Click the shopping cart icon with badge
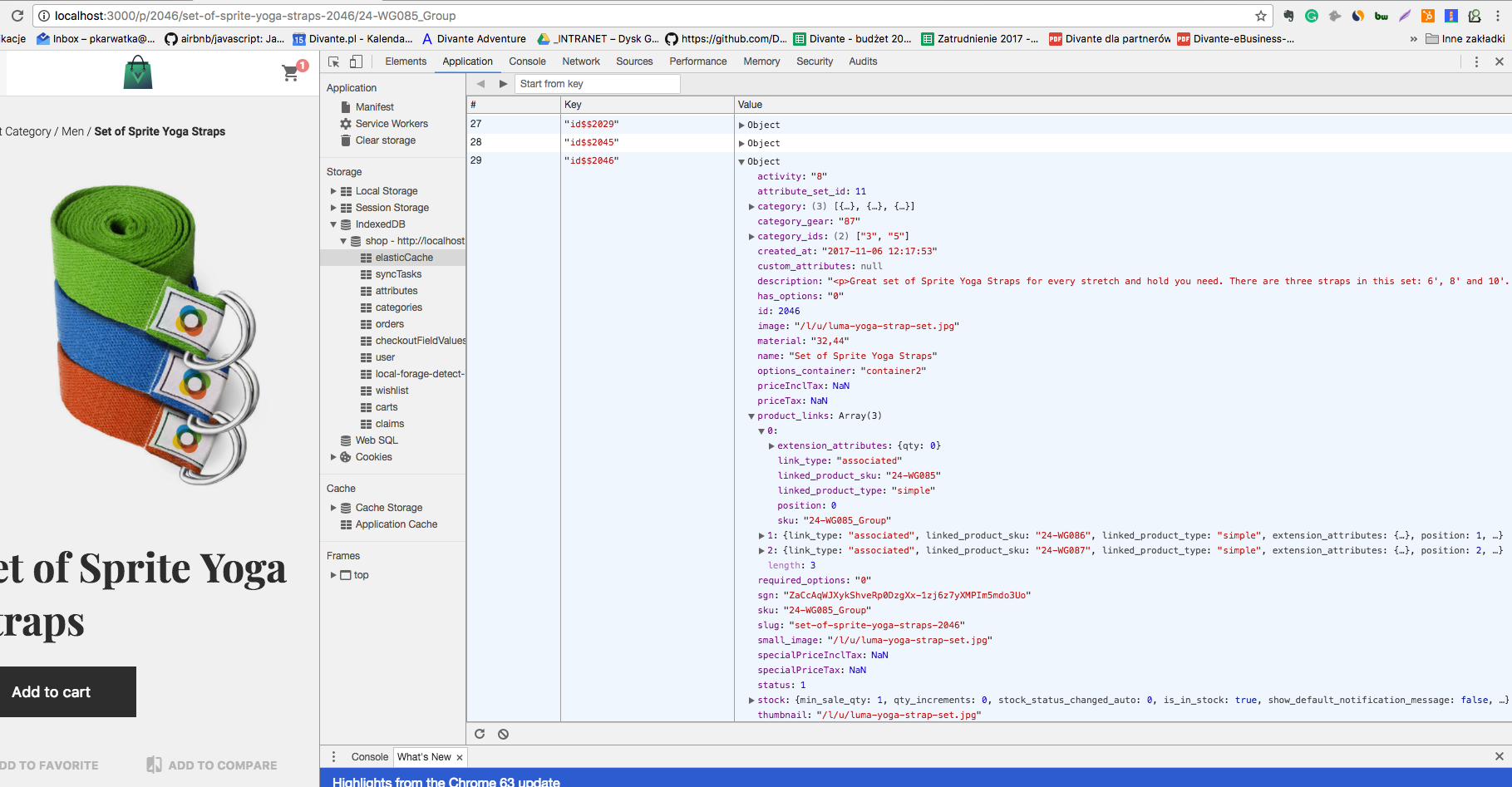Image resolution: width=1512 pixels, height=787 pixels. pos(290,73)
